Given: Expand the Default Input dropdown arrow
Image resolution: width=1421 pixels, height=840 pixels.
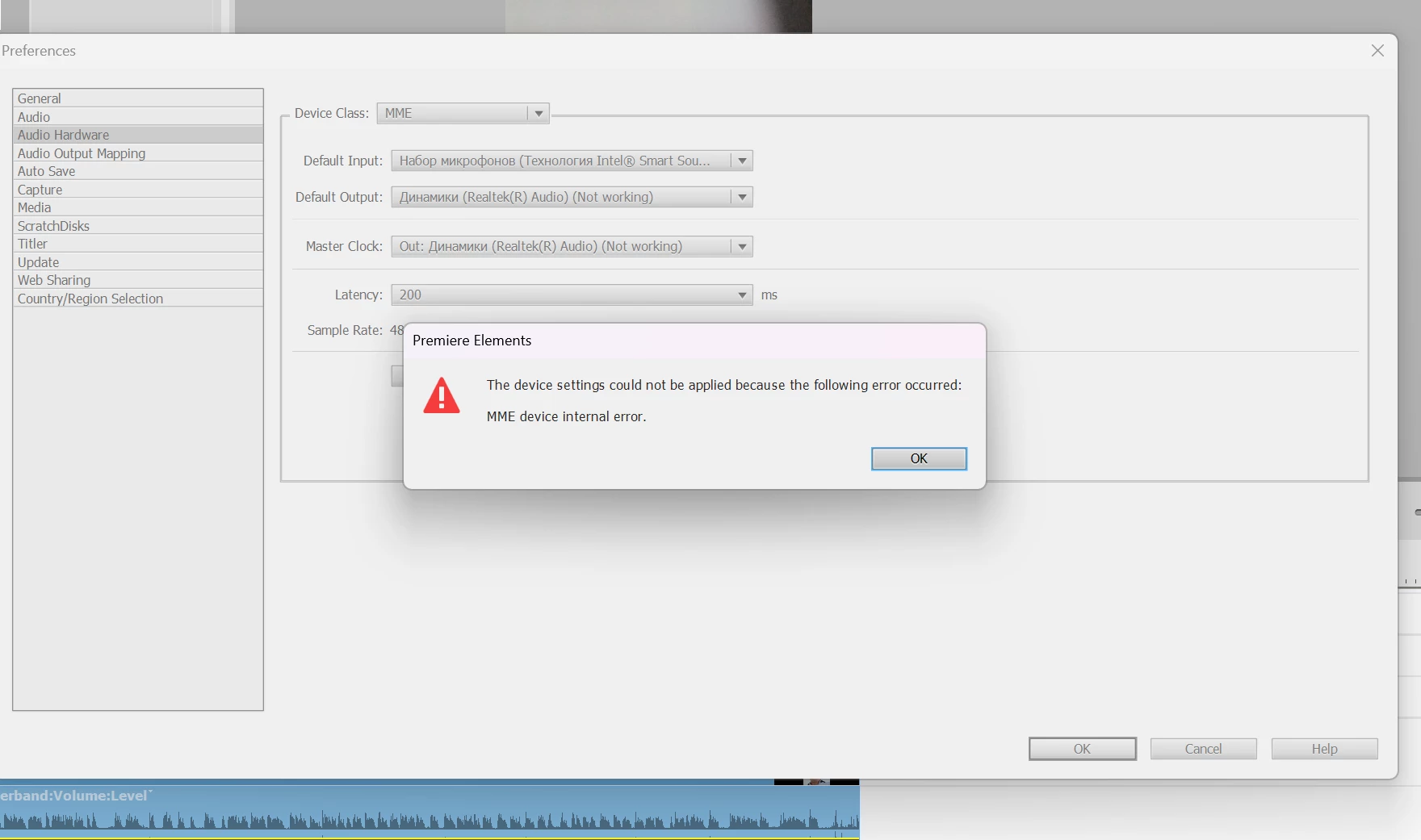Looking at the screenshot, I should click(x=742, y=161).
